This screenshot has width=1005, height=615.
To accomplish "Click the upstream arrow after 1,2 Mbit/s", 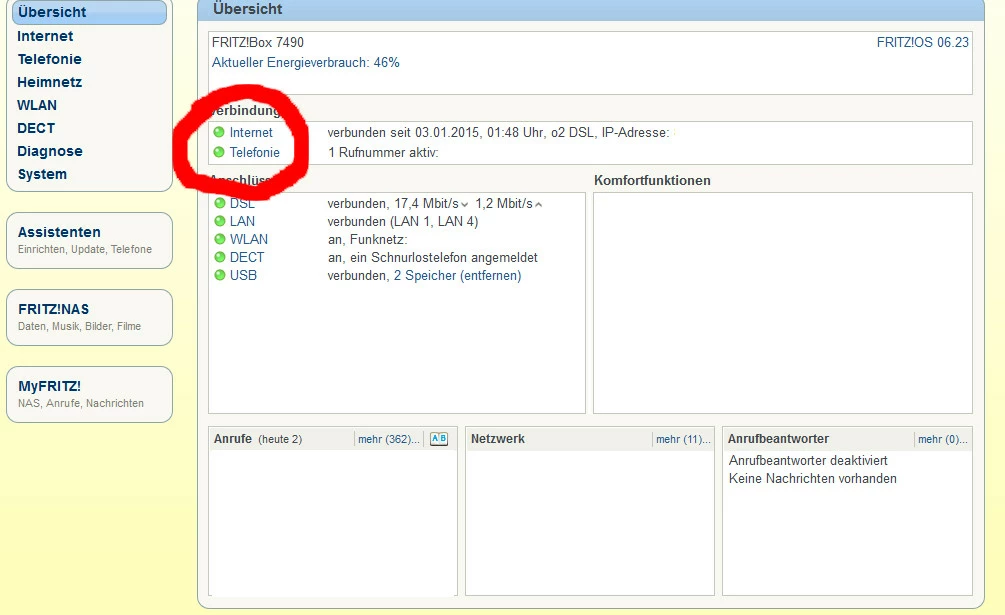I will (538, 205).
